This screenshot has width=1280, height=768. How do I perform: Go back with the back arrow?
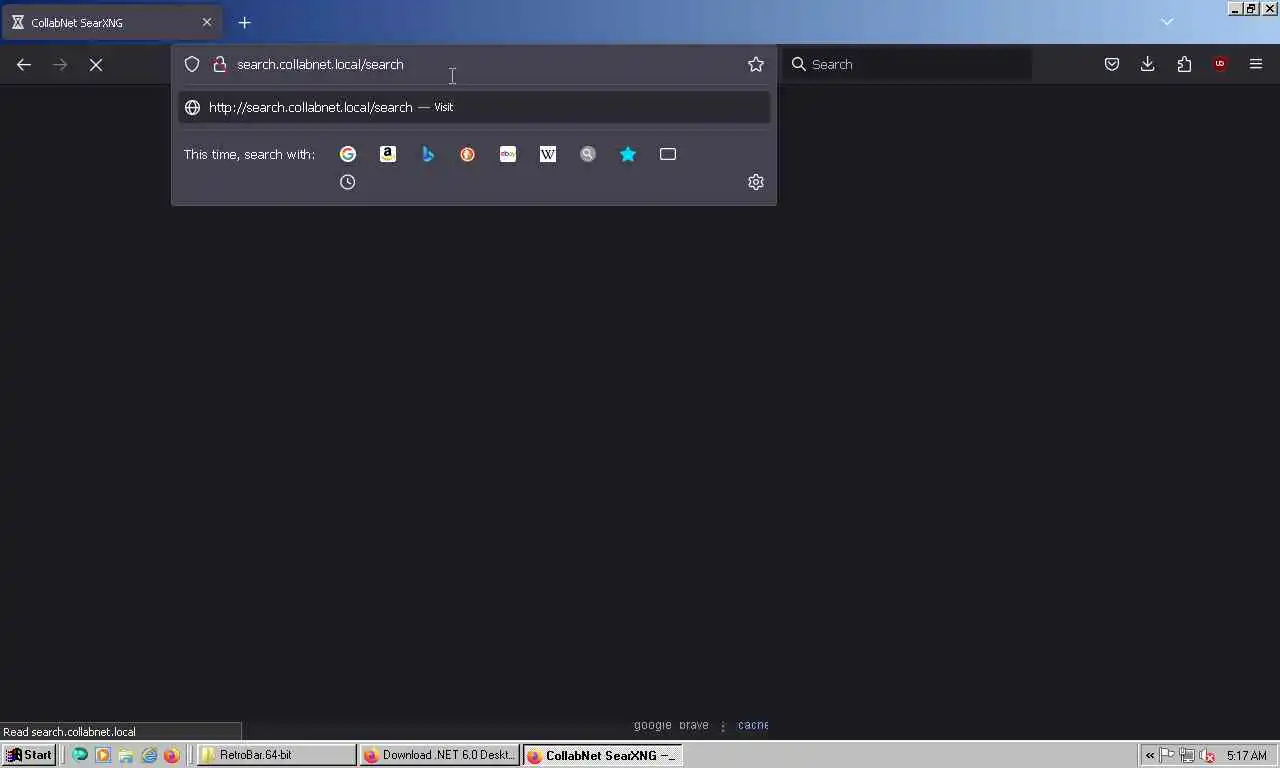[x=24, y=64]
